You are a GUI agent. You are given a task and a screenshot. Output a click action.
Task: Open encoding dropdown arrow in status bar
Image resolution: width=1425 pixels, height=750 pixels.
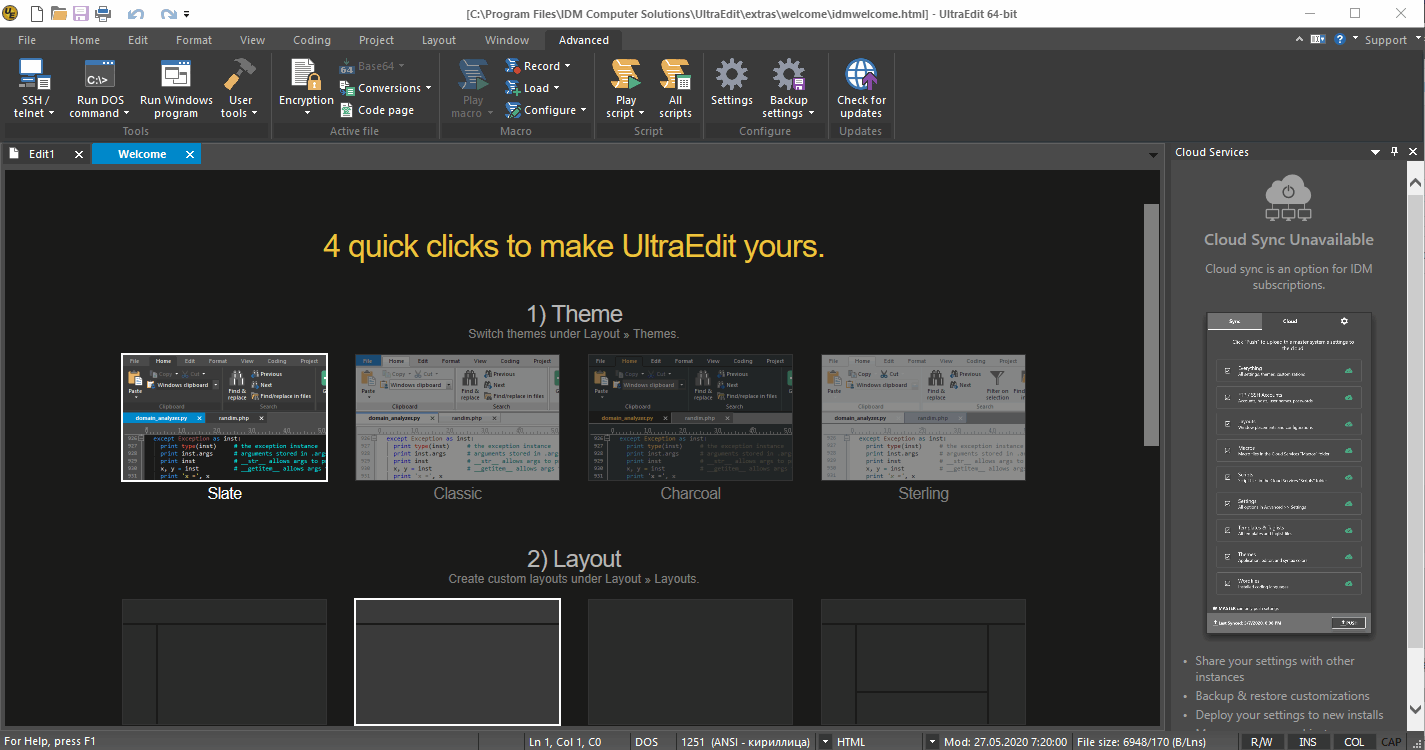825,742
